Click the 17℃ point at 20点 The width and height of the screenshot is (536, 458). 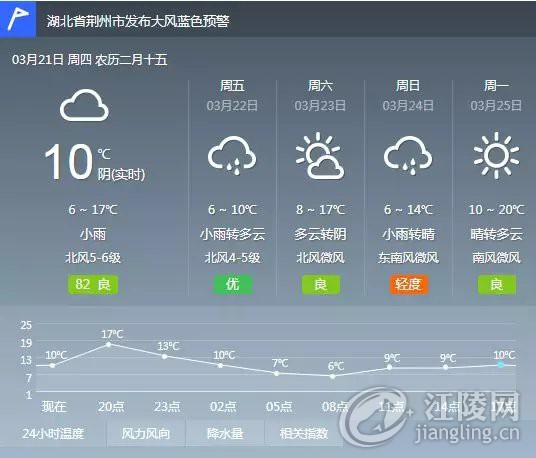click(108, 344)
